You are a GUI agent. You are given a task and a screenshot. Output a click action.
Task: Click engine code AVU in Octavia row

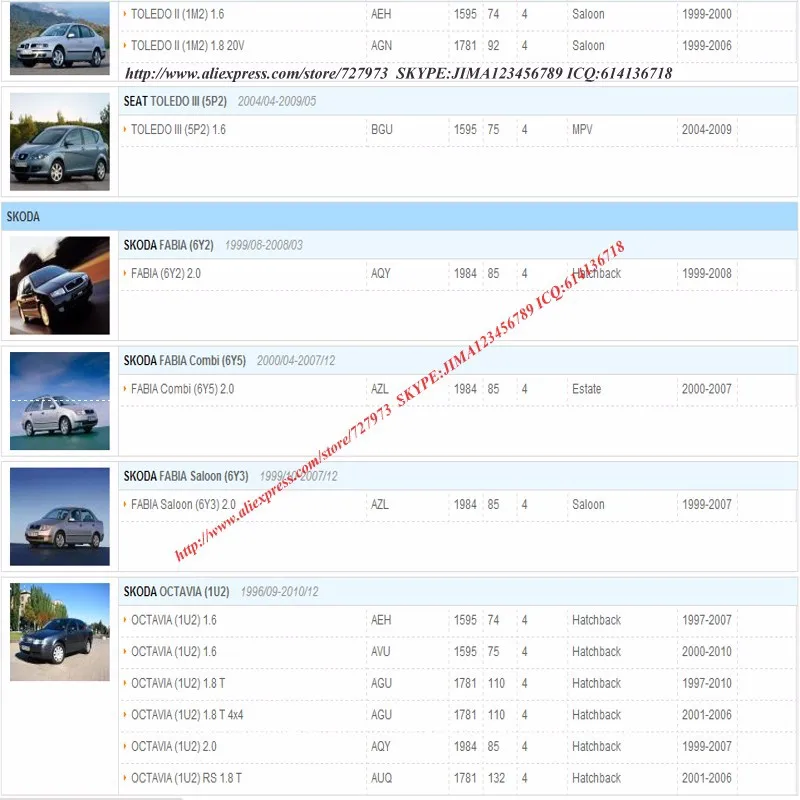pyautogui.click(x=381, y=652)
